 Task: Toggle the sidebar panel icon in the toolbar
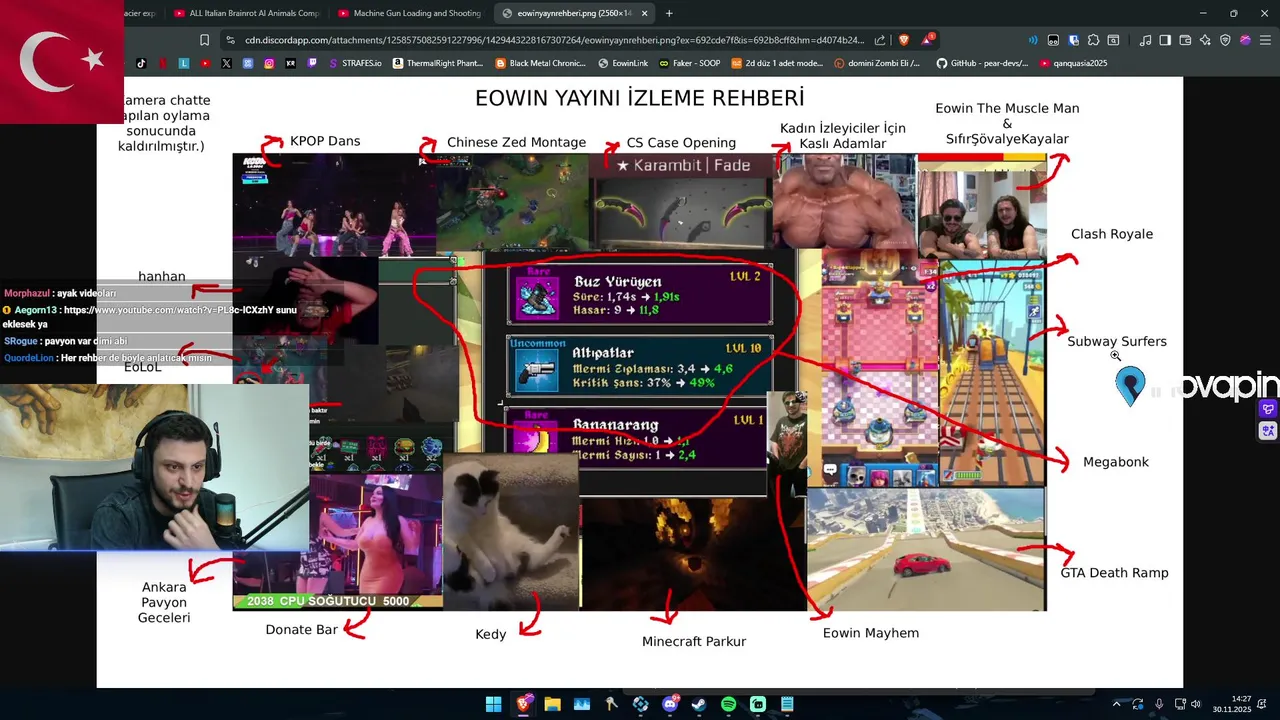pyautogui.click(x=1165, y=40)
